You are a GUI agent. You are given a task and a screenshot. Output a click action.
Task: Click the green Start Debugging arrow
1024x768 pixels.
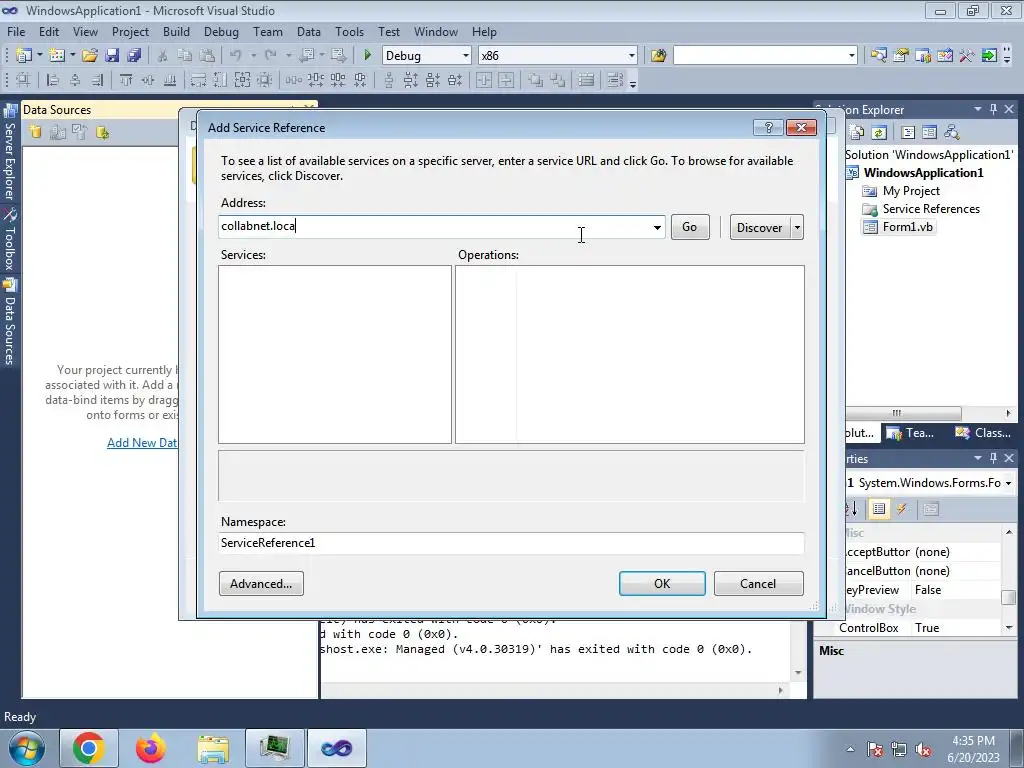click(368, 56)
